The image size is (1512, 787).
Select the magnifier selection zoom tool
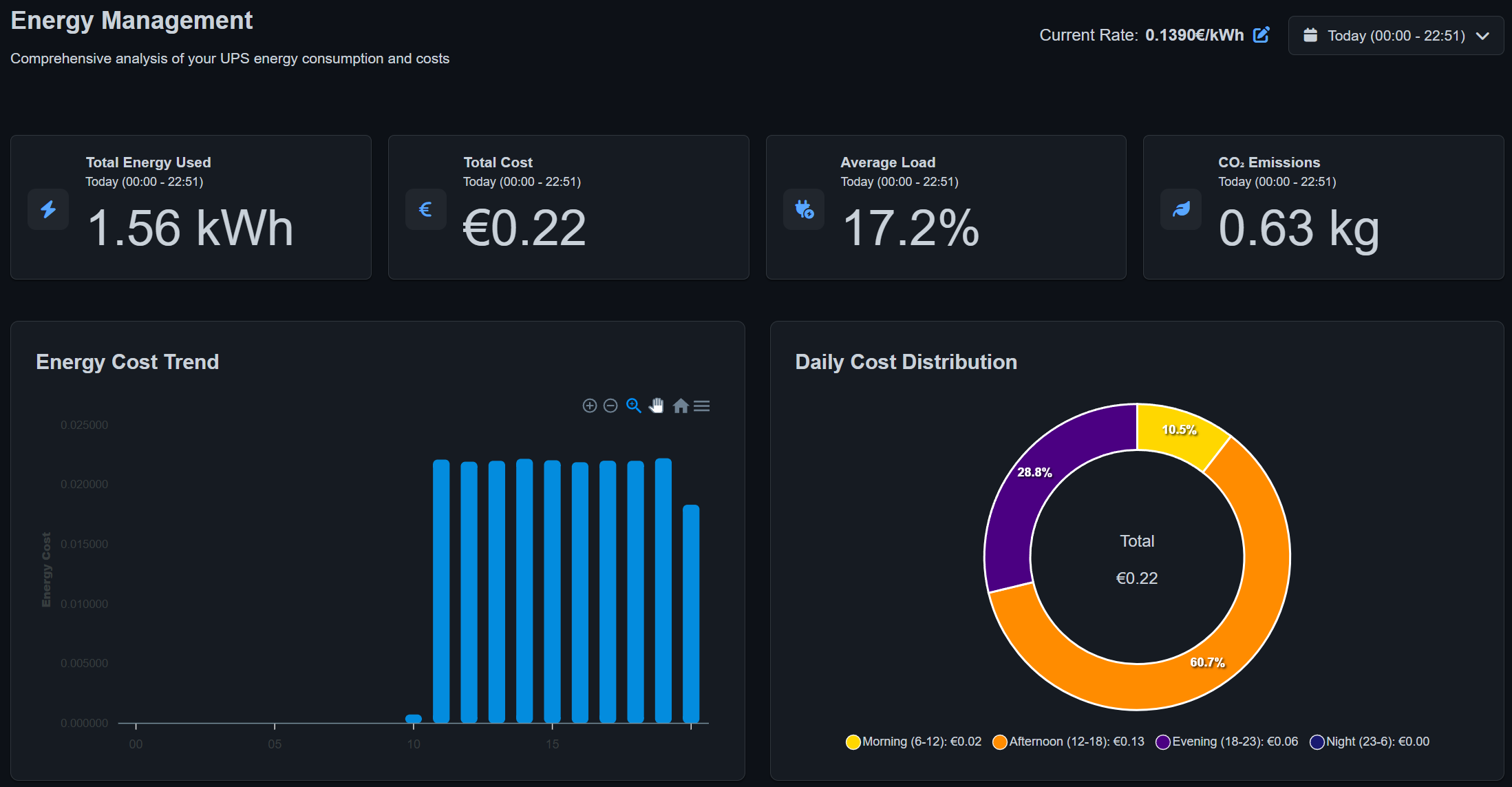634,406
